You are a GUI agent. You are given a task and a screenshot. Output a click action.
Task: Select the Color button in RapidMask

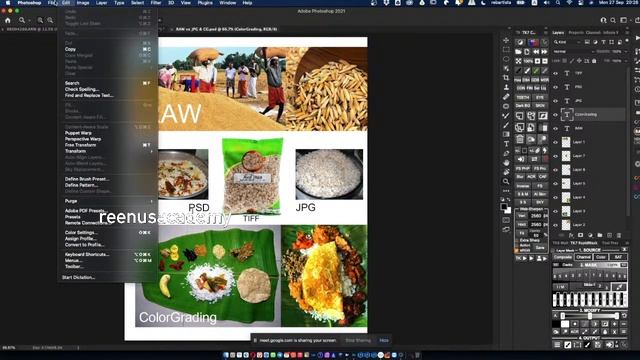click(601, 257)
